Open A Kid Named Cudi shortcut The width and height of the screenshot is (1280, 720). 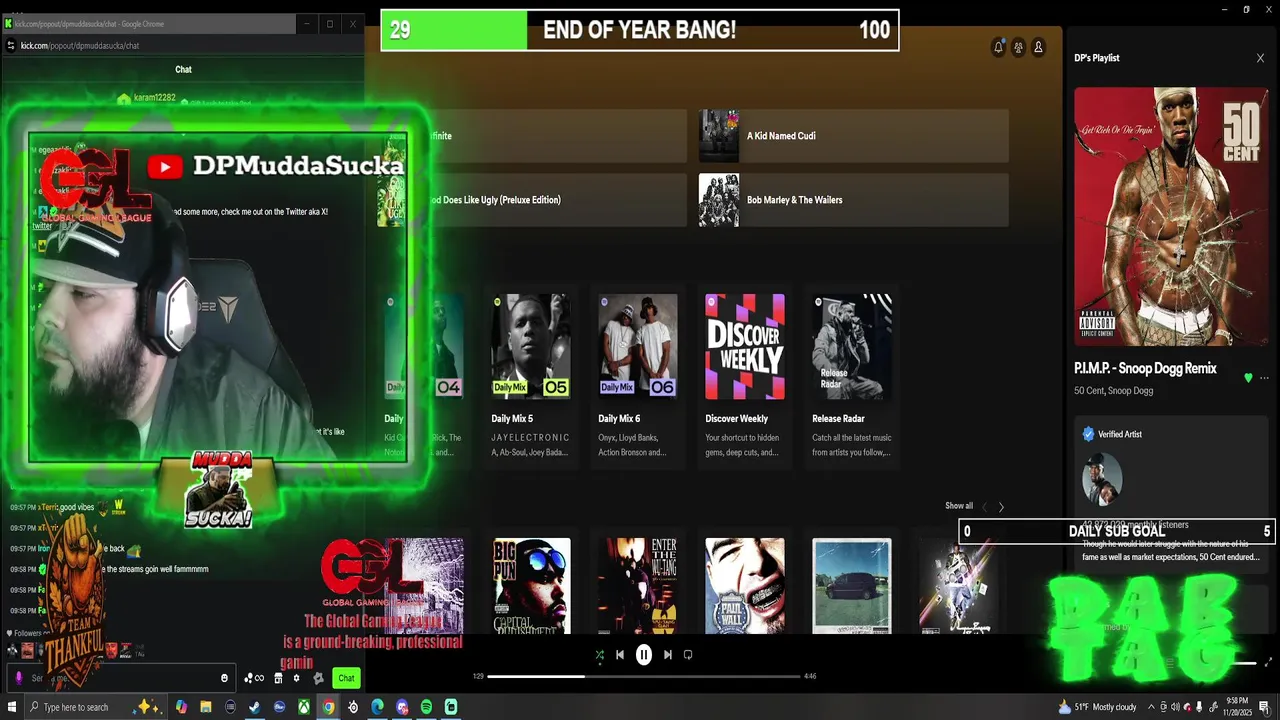click(x=853, y=136)
